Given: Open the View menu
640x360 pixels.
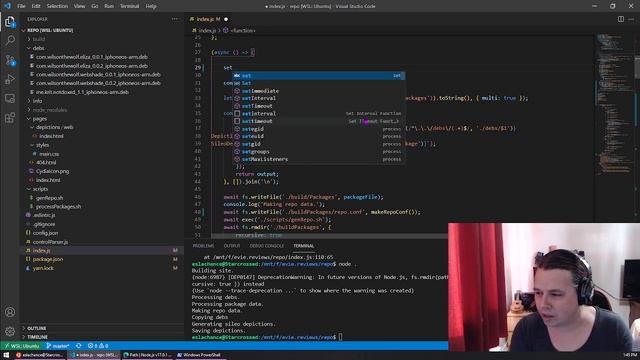Looking at the screenshot, I should tap(79, 6).
